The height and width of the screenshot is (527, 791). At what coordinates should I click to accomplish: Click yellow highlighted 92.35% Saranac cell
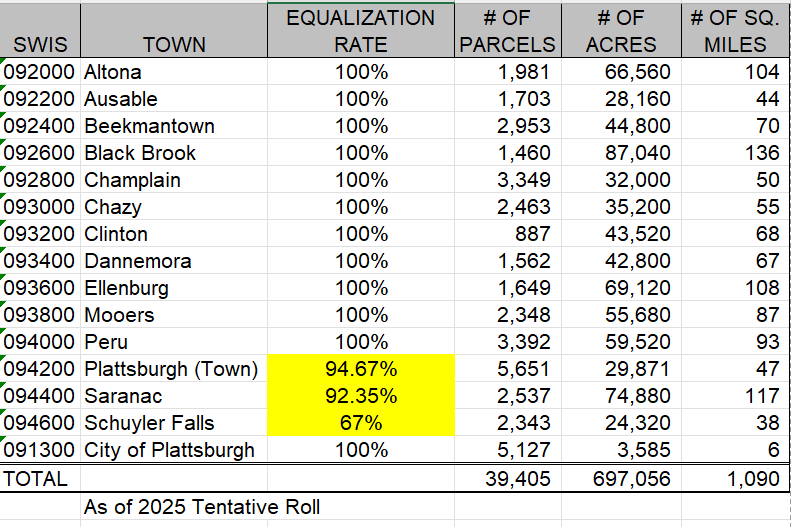(x=361, y=397)
